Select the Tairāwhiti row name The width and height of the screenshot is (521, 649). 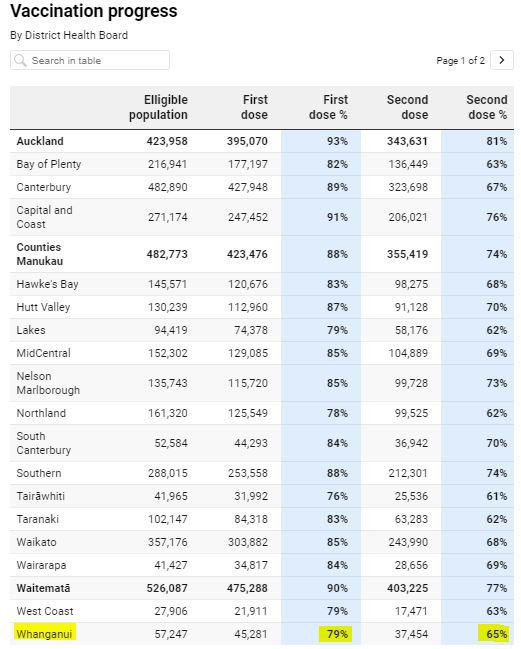(x=41, y=496)
